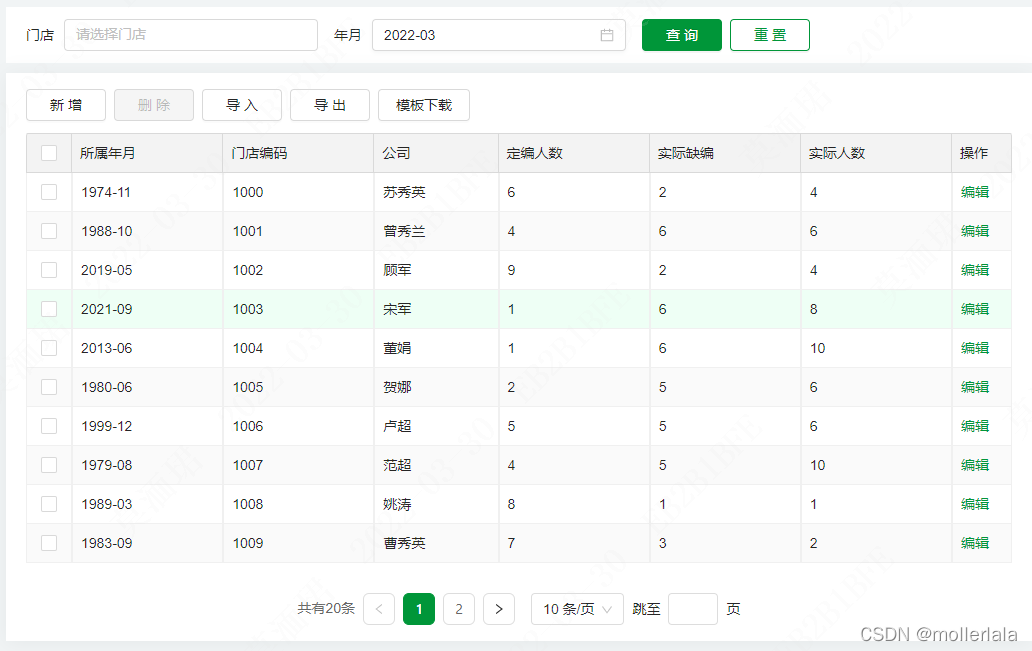
Task: Tick the select-all checkbox in header
Action: click(49, 153)
